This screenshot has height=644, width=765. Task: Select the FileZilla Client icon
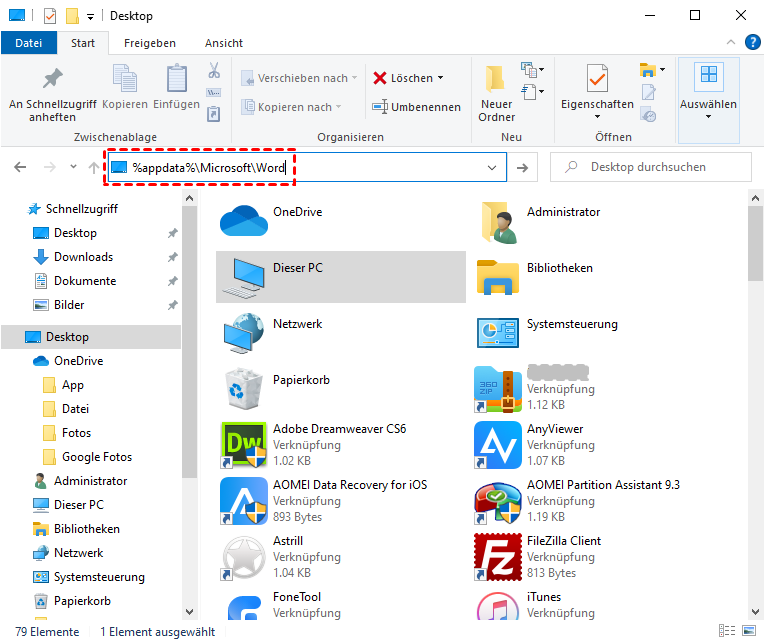pyautogui.click(x=498, y=557)
